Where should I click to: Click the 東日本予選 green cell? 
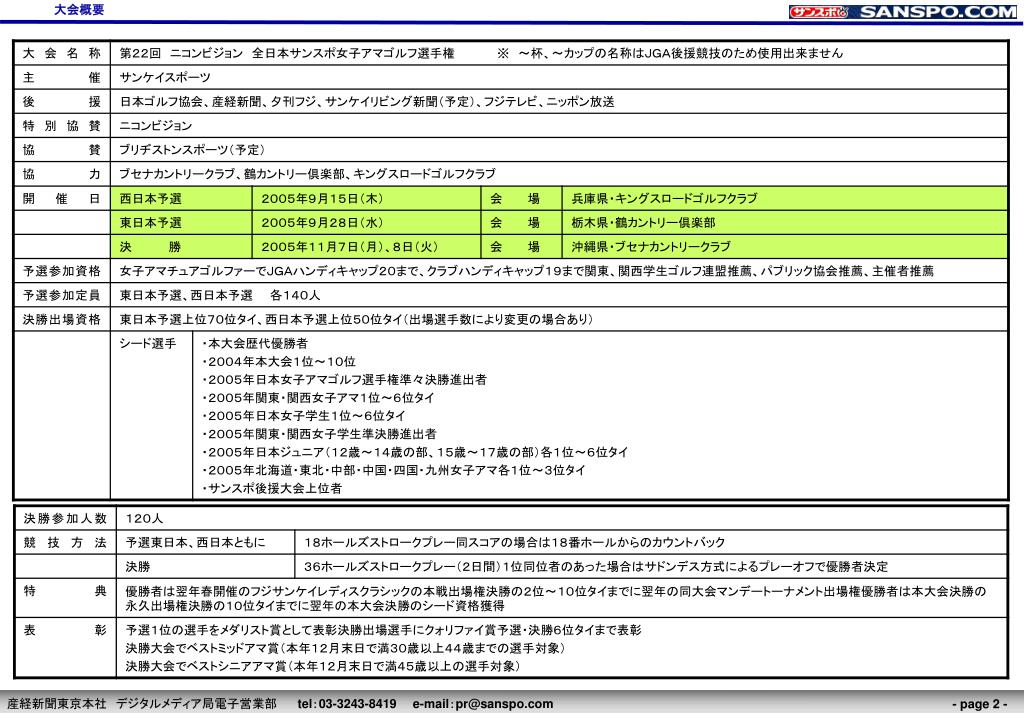coord(182,223)
